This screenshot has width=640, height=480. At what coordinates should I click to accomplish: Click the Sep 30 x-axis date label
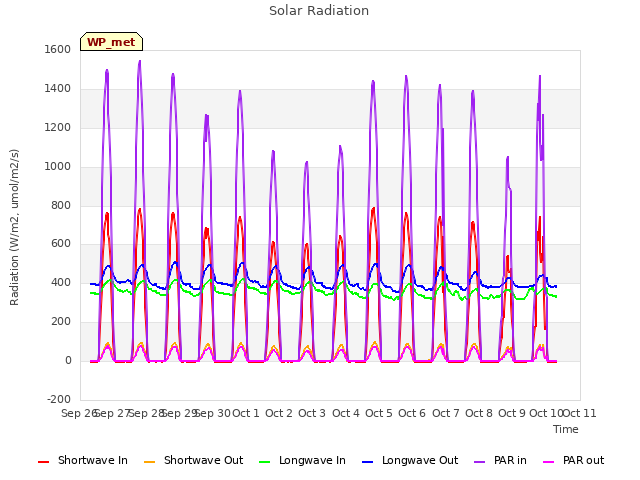point(213,413)
